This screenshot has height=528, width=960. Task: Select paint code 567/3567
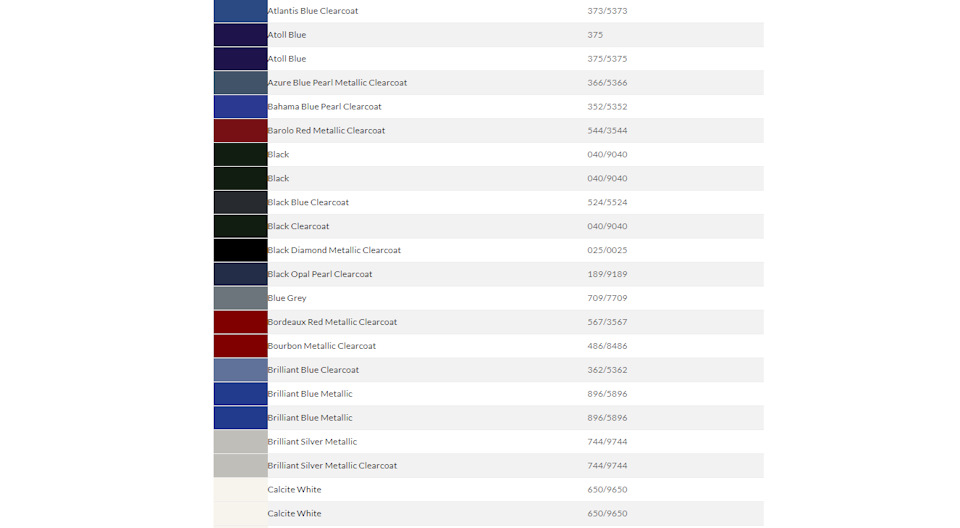[607, 322]
